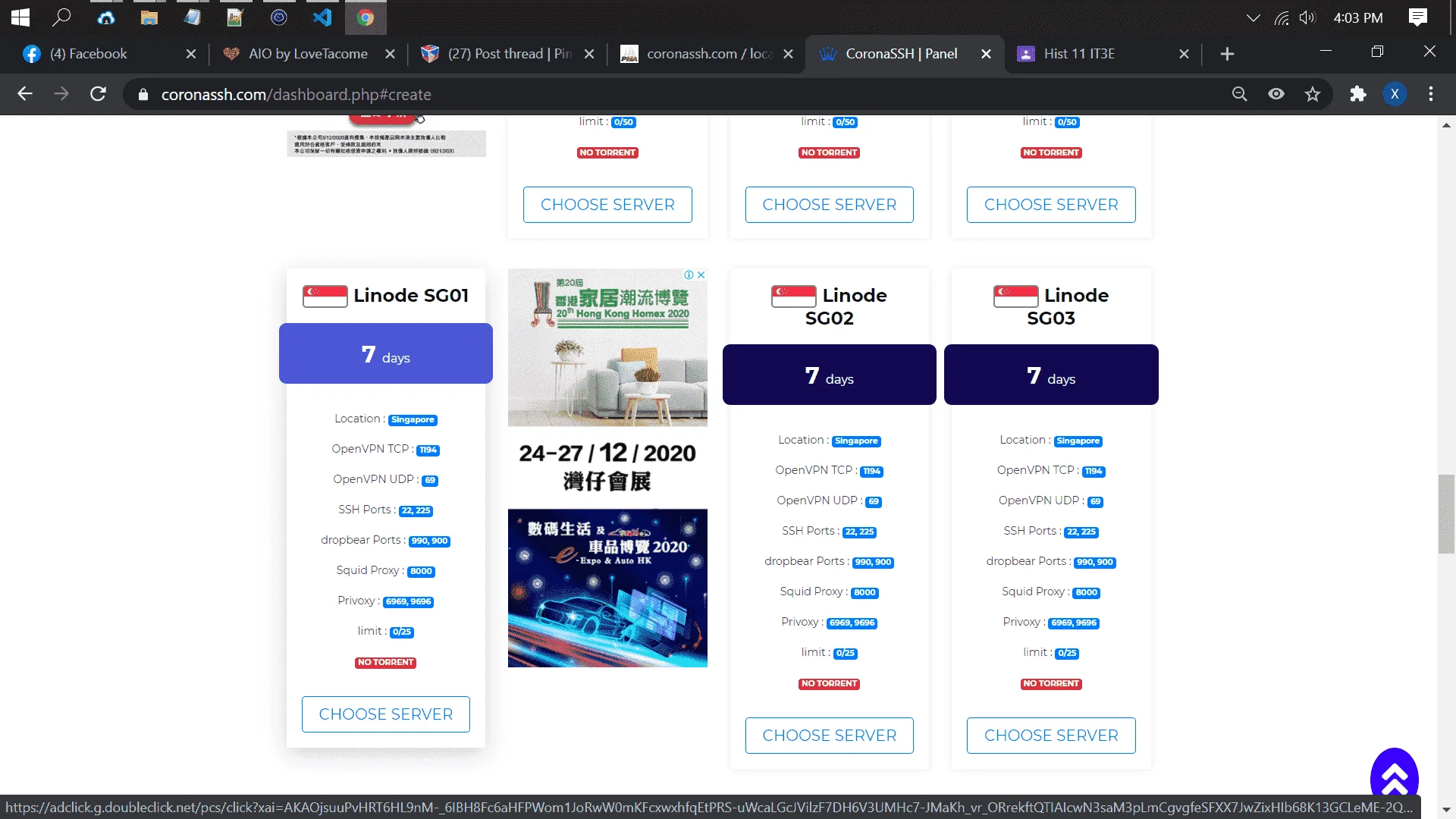The image size is (1456, 819).
Task: Go forward with the arrow button
Action: point(61,94)
